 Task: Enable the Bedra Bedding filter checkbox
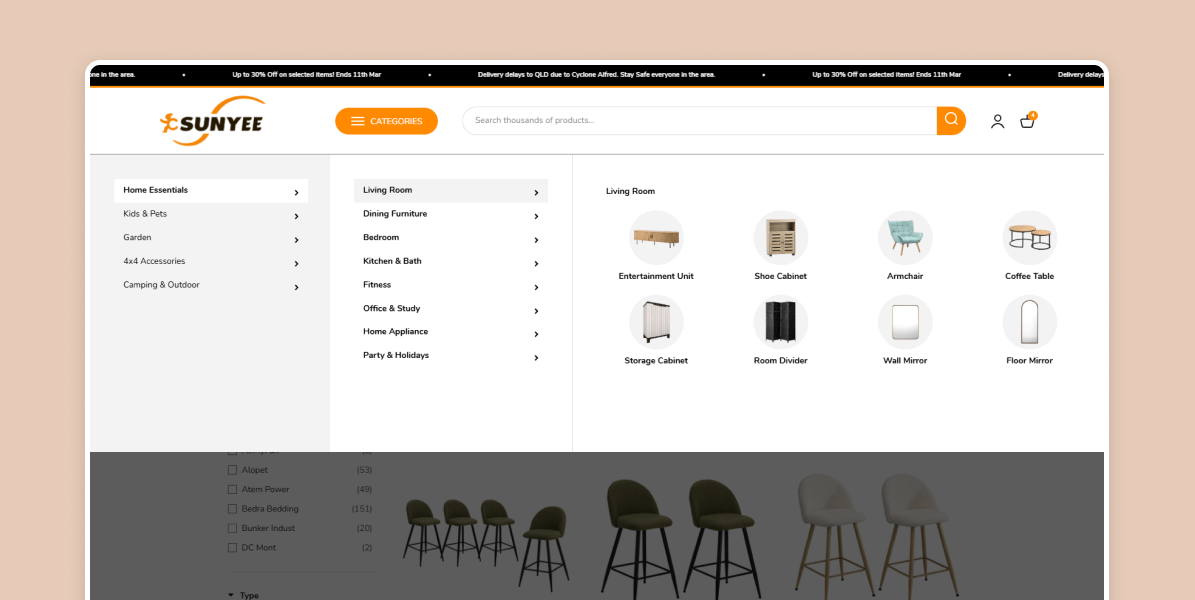pos(233,508)
